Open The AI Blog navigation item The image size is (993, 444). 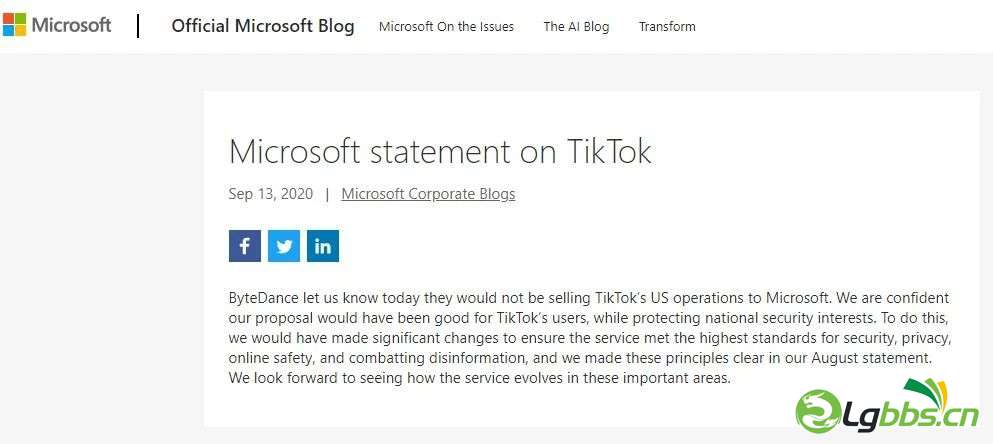tap(576, 27)
